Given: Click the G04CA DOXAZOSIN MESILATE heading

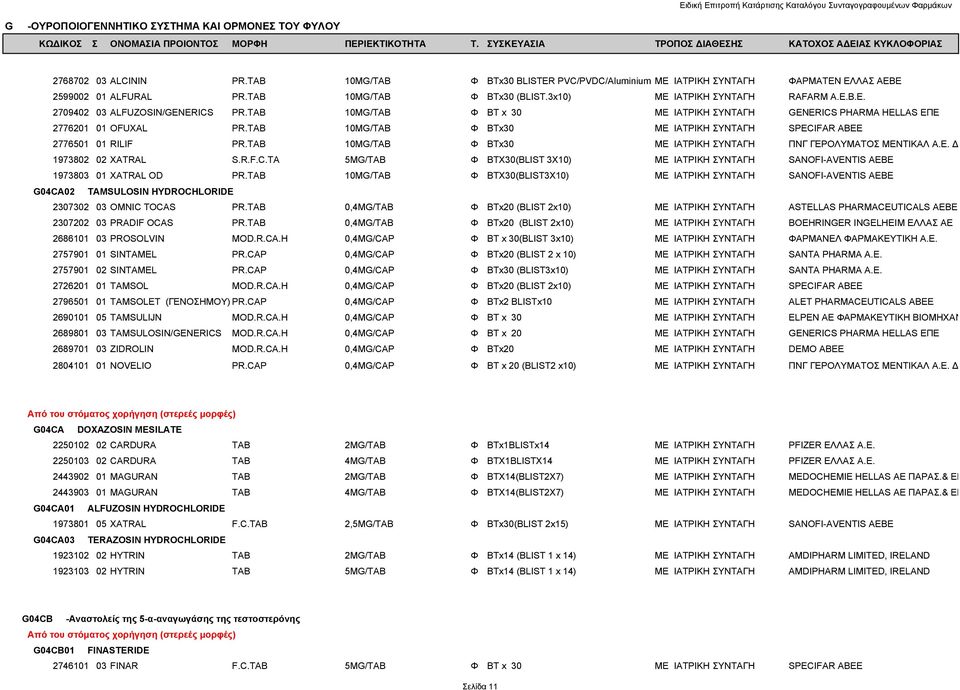Looking at the screenshot, I should (x=107, y=430).
